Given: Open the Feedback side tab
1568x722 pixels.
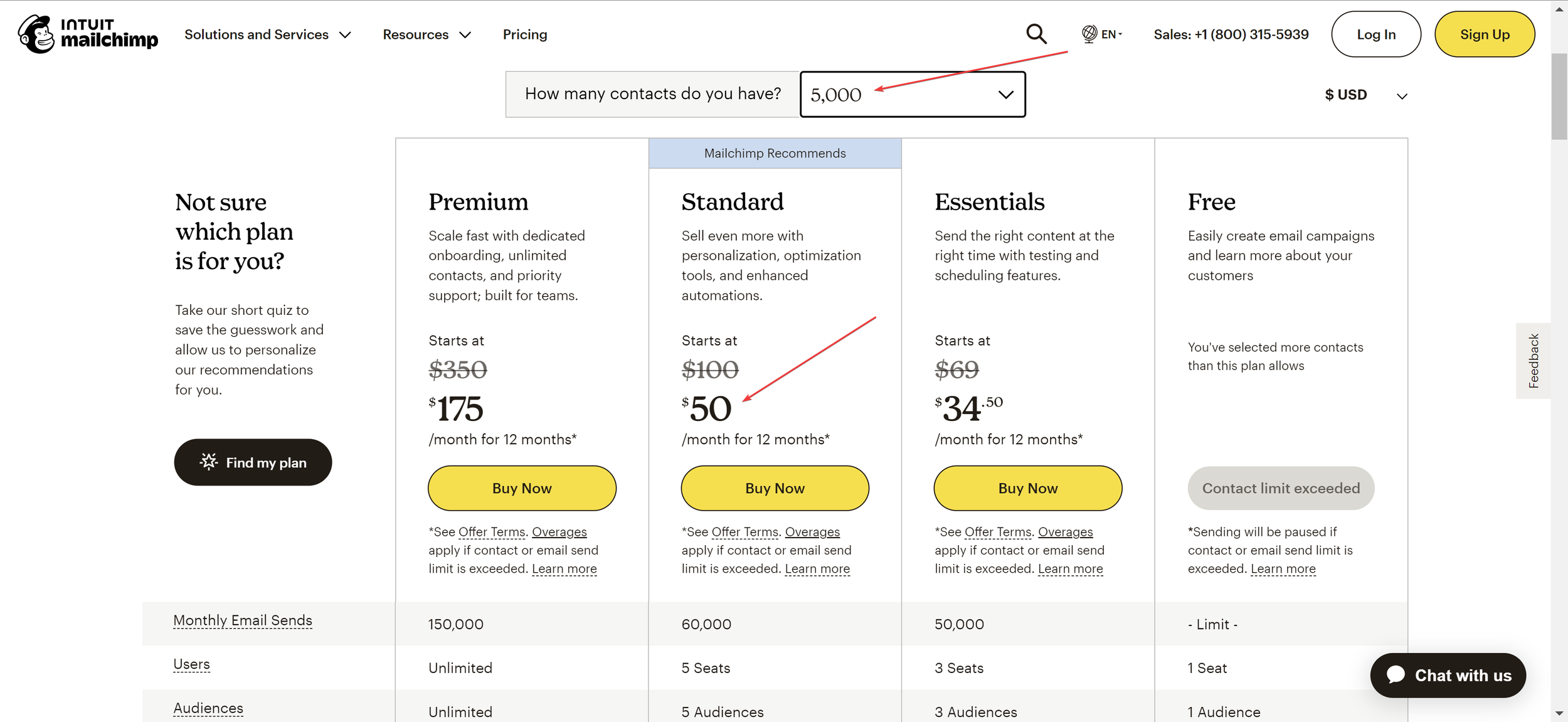Looking at the screenshot, I should (1533, 361).
